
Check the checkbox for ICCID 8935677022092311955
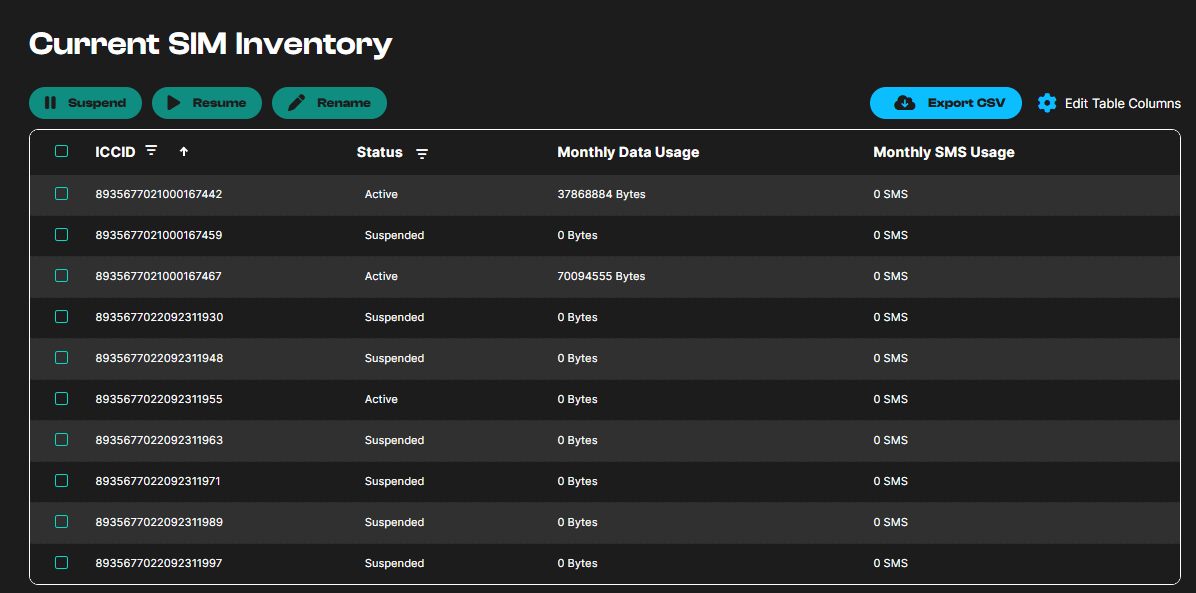61,398
